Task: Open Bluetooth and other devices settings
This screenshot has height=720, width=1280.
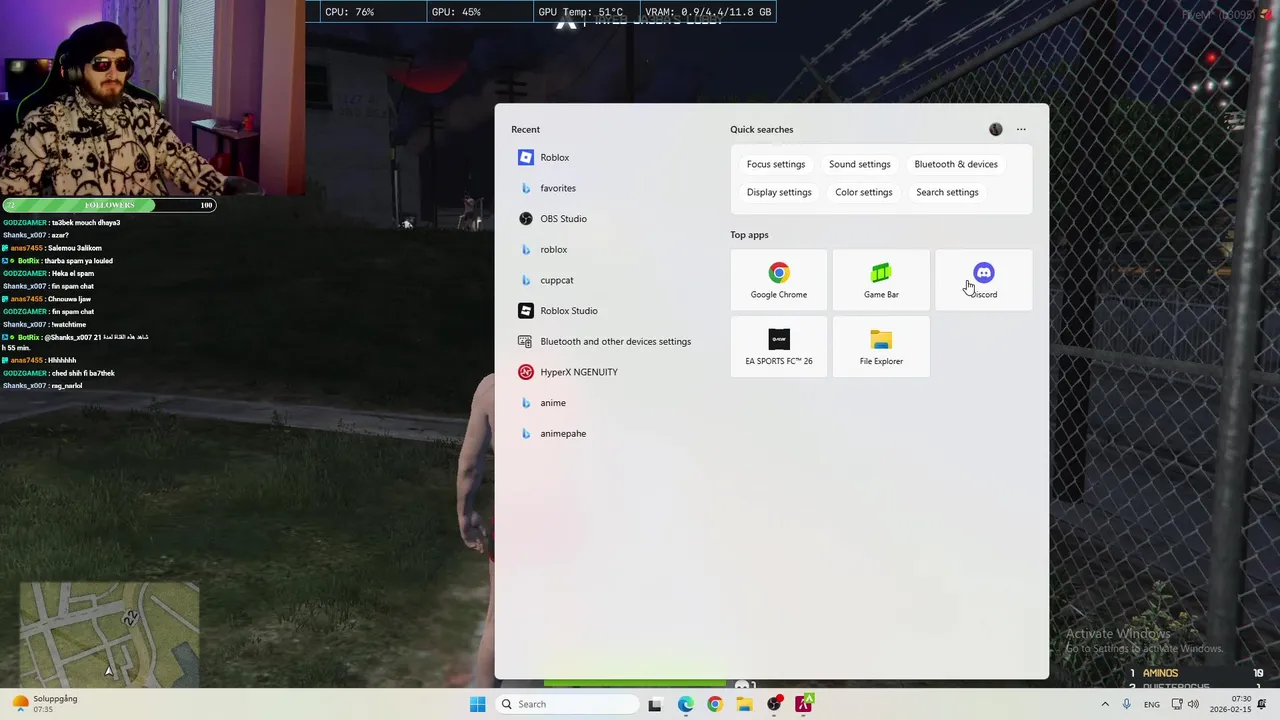Action: [x=603, y=341]
